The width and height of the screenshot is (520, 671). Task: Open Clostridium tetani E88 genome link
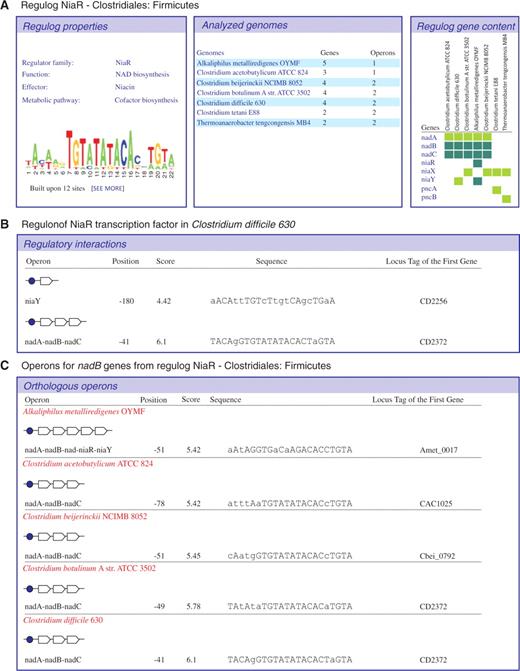pos(228,113)
